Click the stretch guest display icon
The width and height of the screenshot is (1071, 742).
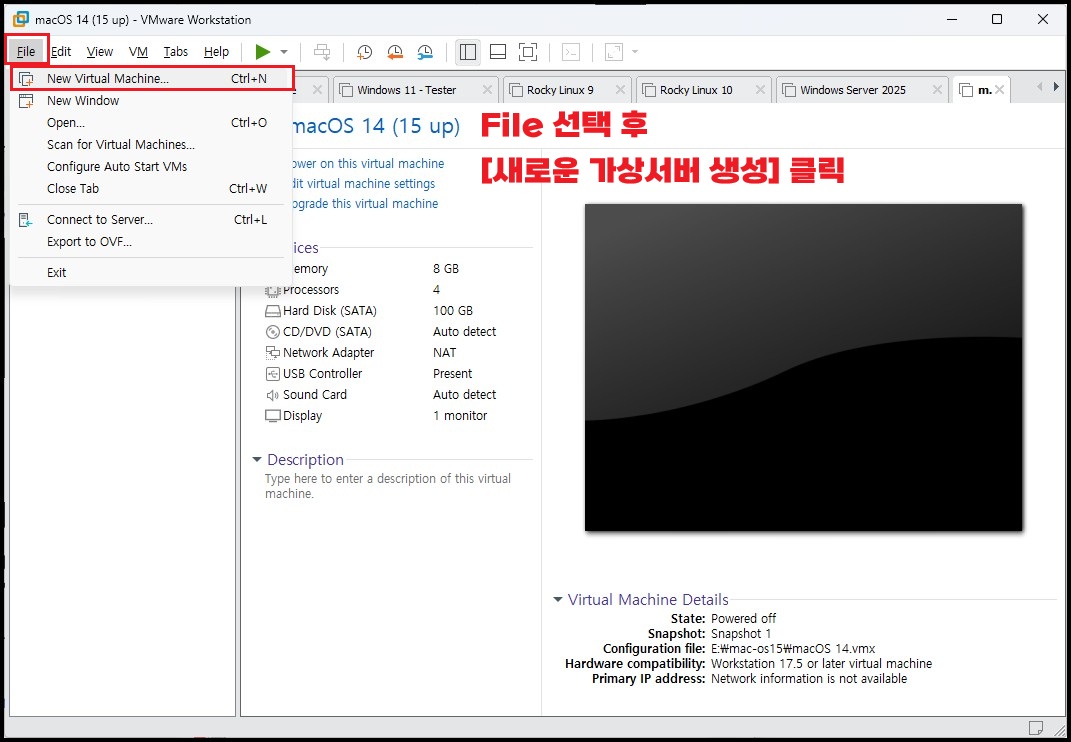614,52
